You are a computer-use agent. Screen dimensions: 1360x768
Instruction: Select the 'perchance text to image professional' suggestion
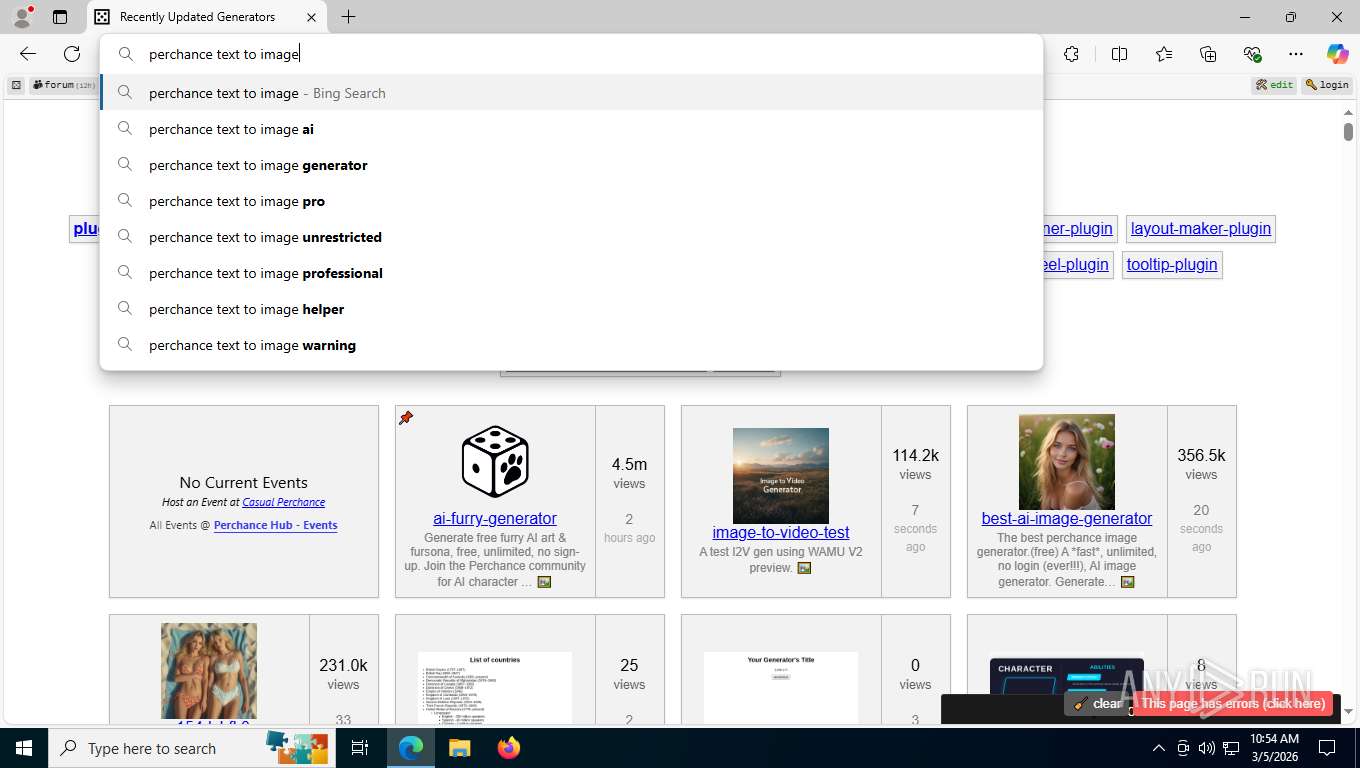tap(571, 273)
